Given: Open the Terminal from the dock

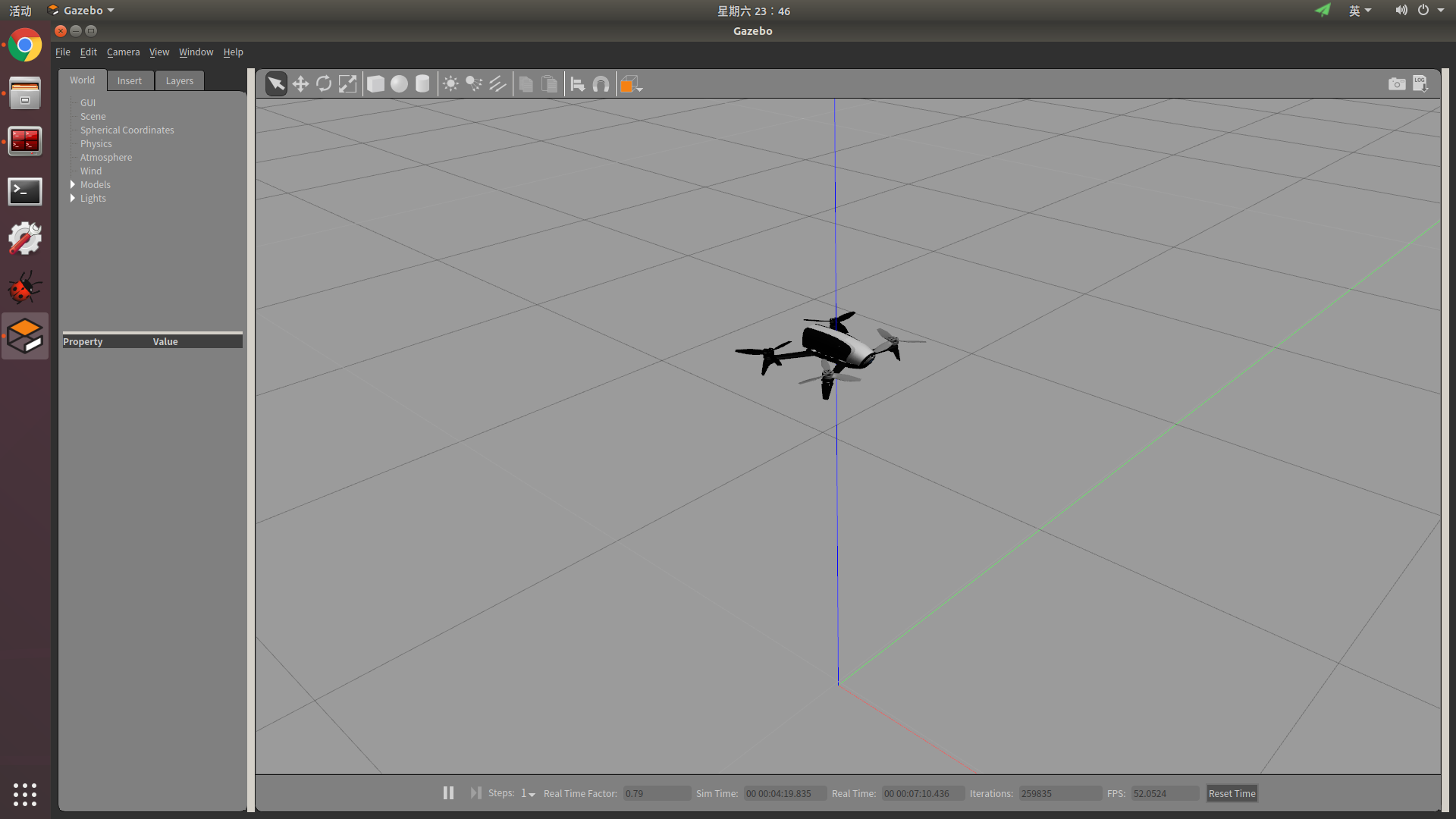Looking at the screenshot, I should pyautogui.click(x=25, y=192).
